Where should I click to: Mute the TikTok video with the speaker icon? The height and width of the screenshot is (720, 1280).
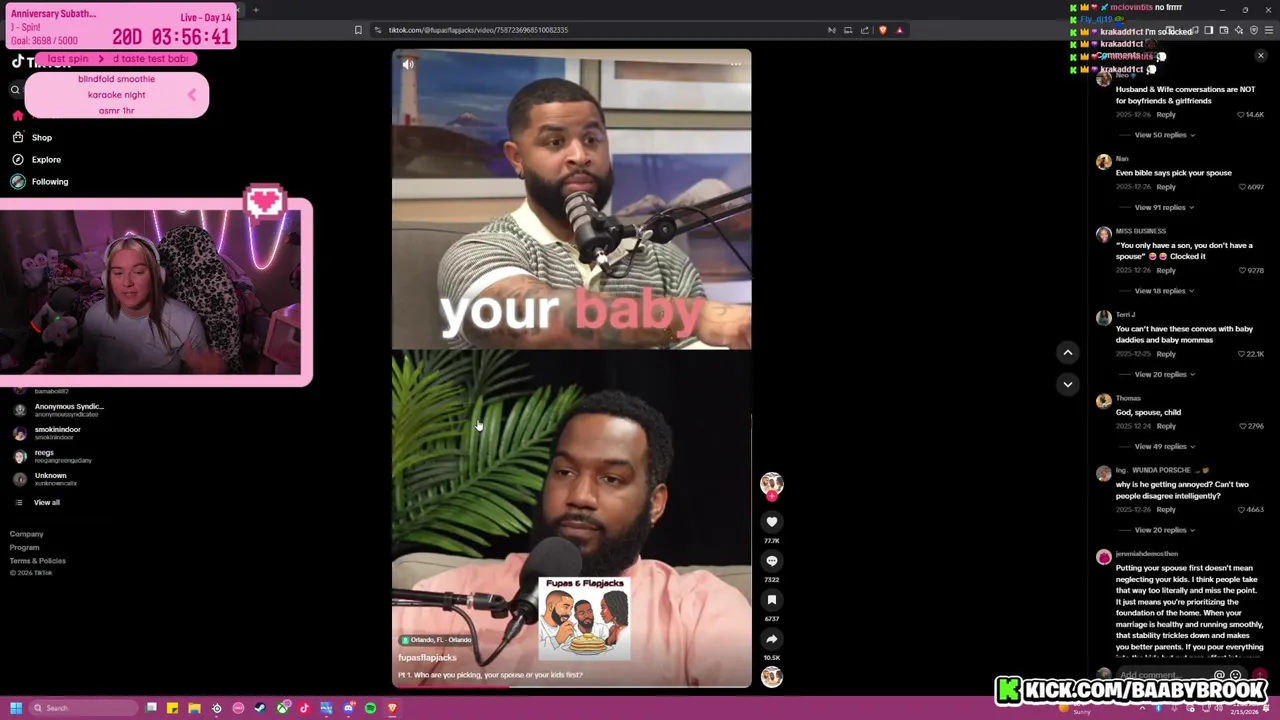point(408,64)
